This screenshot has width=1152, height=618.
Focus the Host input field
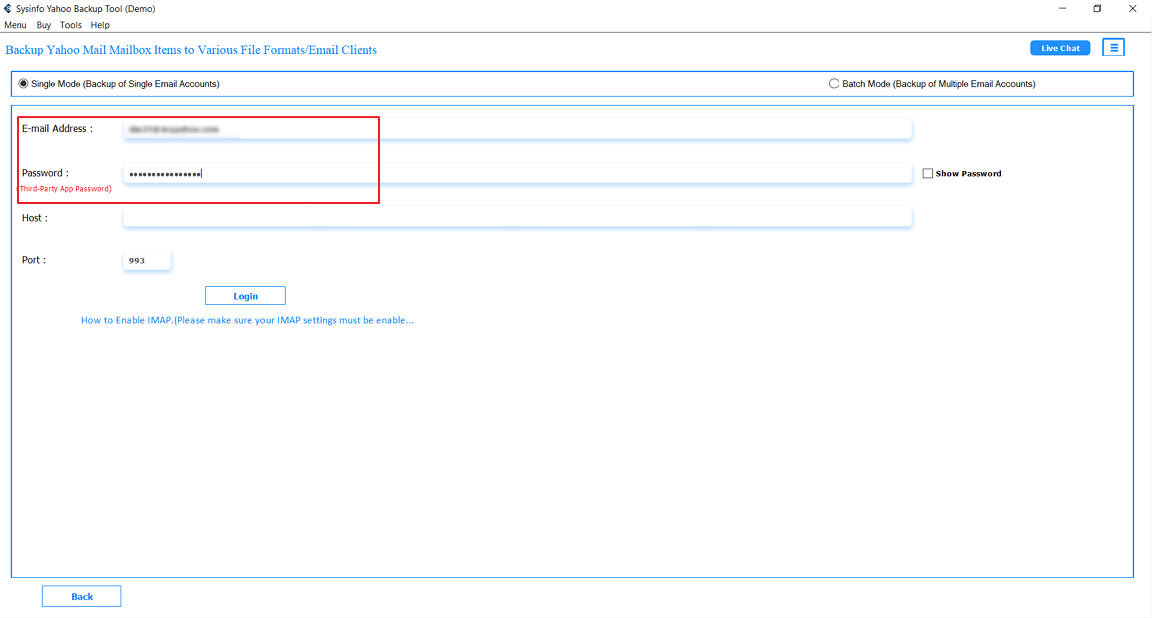(x=517, y=218)
